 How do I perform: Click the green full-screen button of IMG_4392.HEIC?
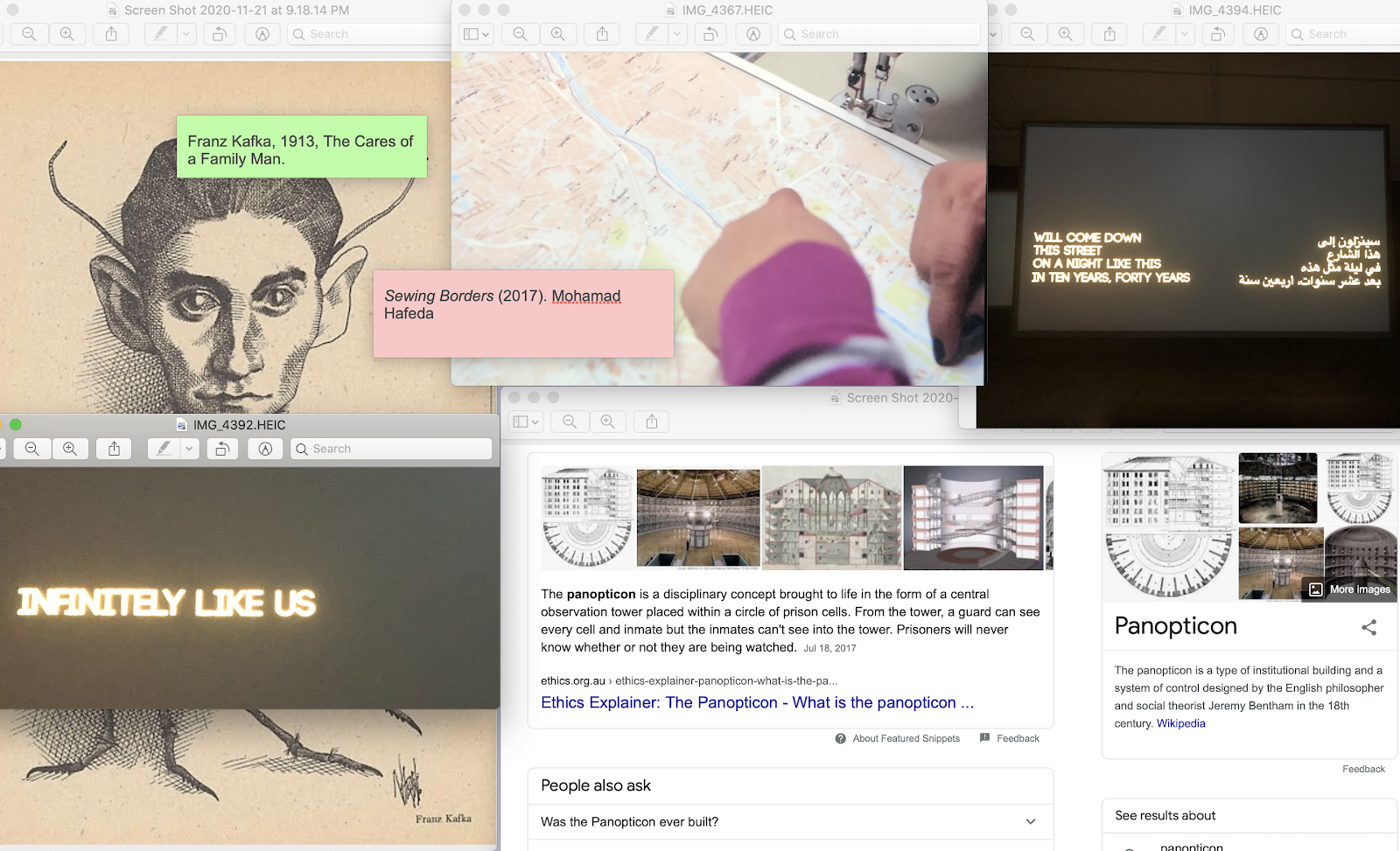tap(16, 424)
